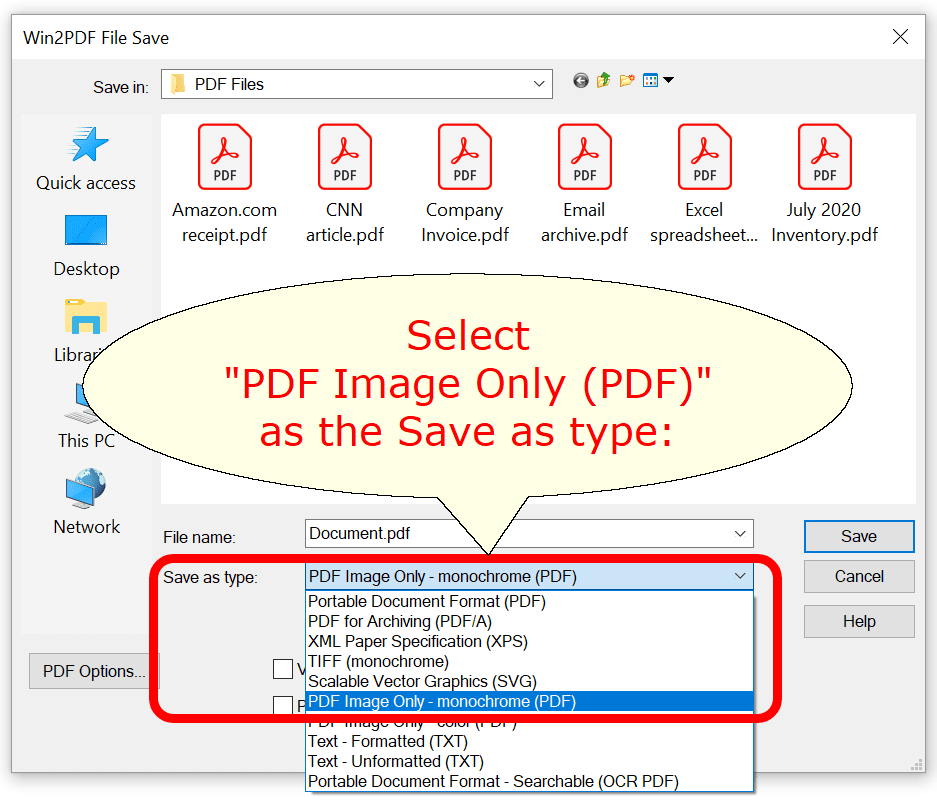Choose Portable Document Format (PDF) from list

pyautogui.click(x=427, y=601)
